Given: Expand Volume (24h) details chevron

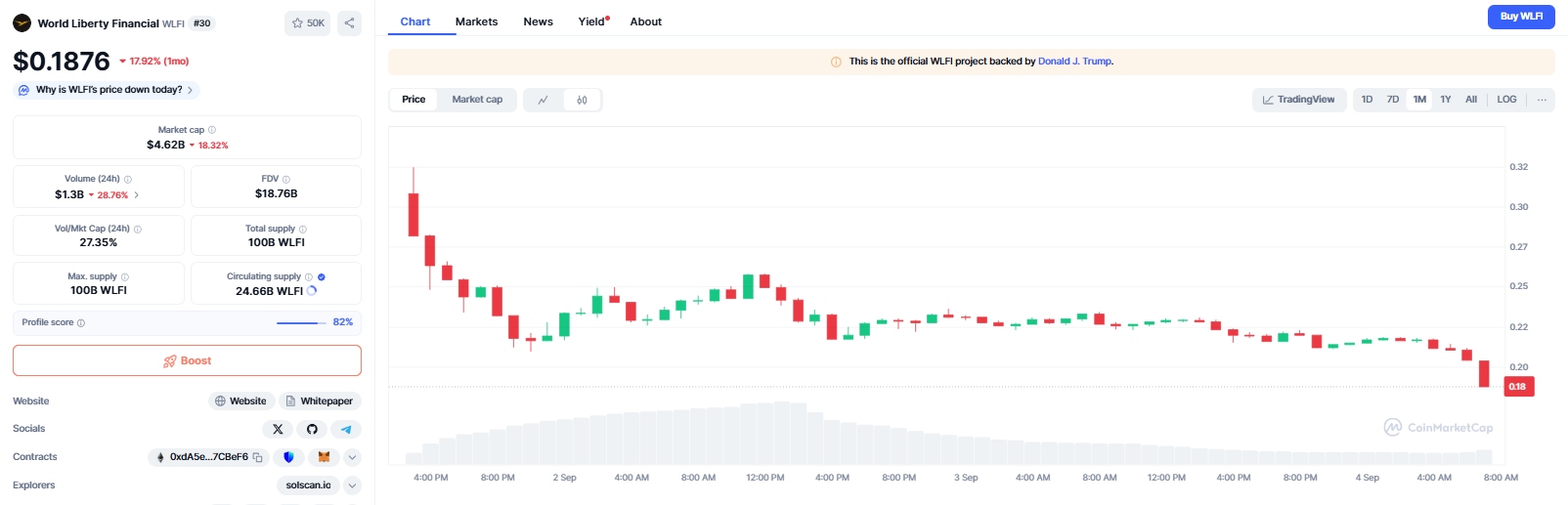Looking at the screenshot, I should tap(136, 195).
